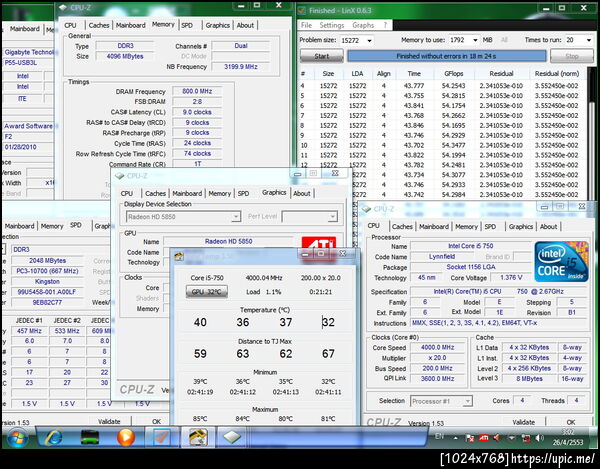The image size is (600, 469).
Task: Click the GPU 32°C button in Real Temp
Action: [207, 292]
